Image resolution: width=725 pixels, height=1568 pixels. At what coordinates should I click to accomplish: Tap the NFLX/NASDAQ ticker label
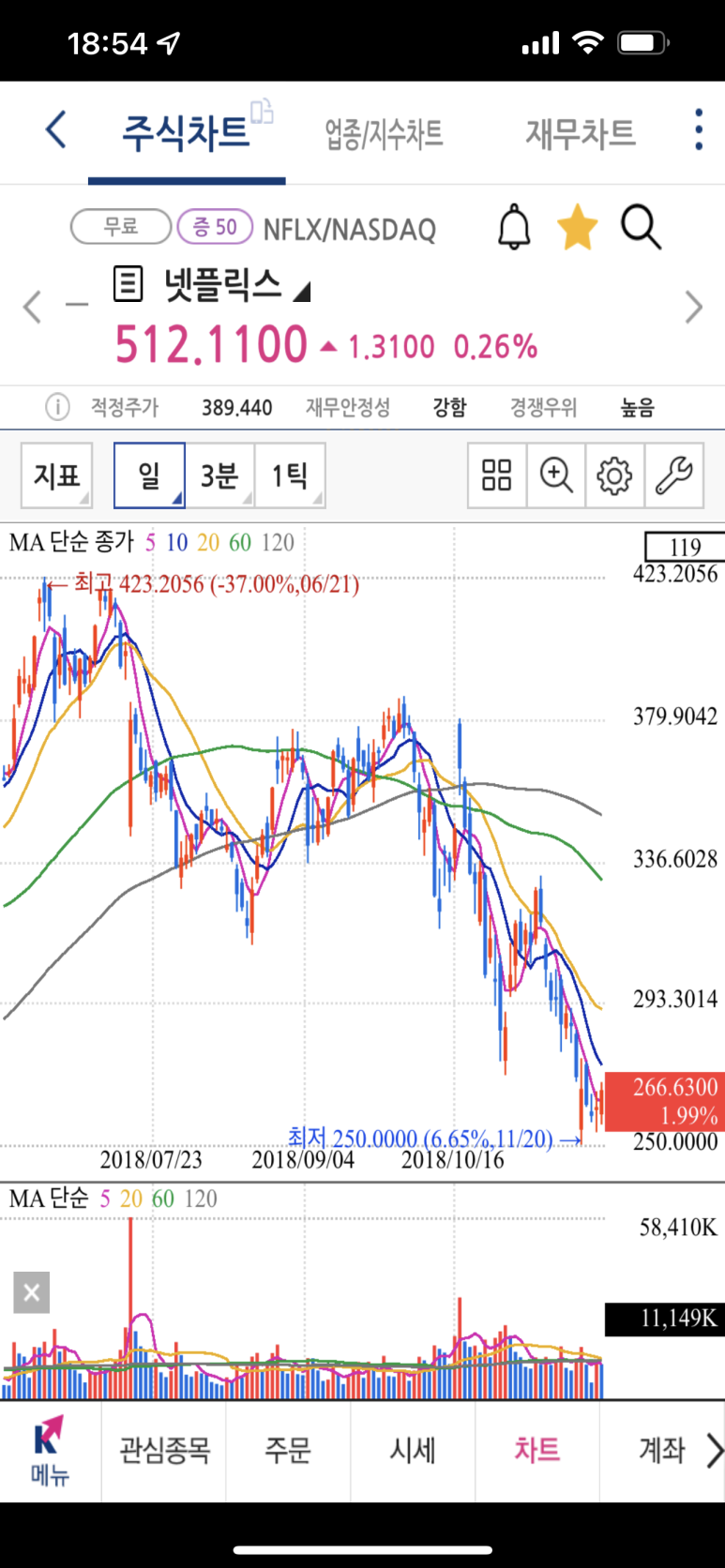350,229
